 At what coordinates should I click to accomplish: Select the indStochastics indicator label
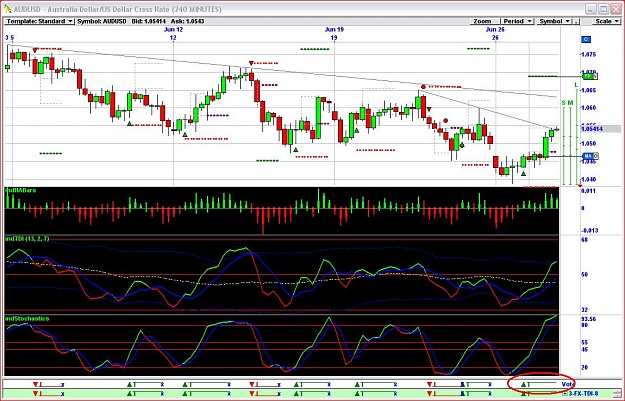click(x=27, y=318)
